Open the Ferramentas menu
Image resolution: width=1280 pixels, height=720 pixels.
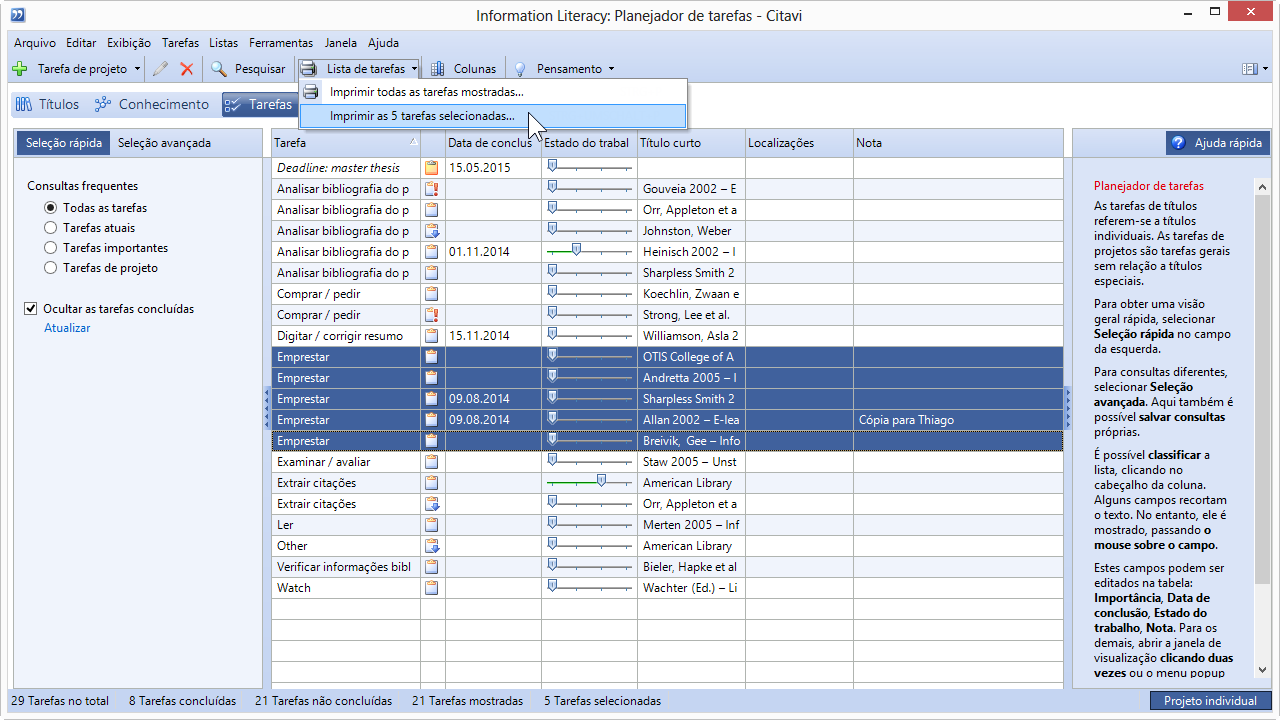coord(281,43)
